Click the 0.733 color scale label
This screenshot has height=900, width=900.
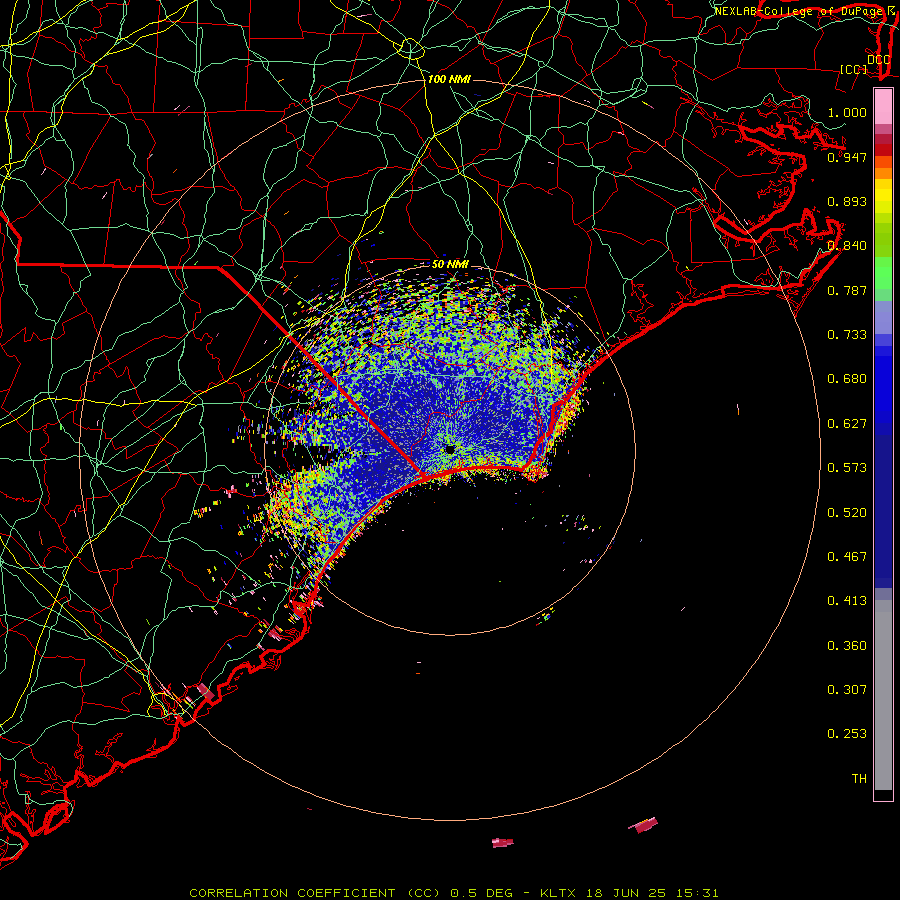[x=847, y=334]
